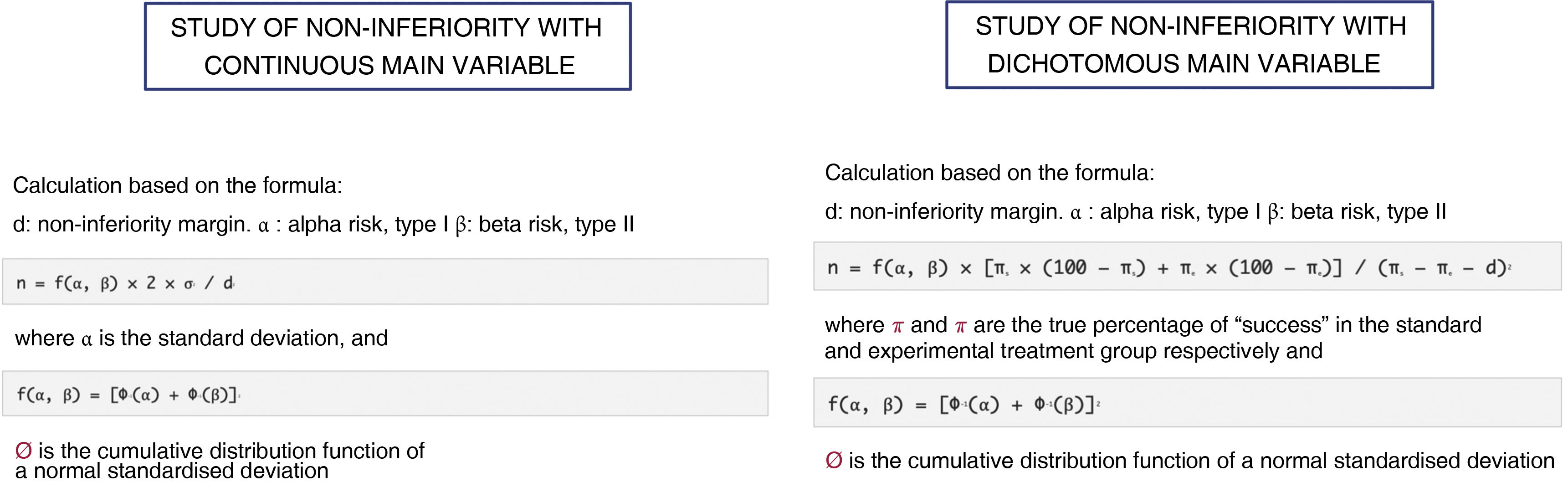Click the 'Dichotomous Main Variable' title box
This screenshot has width=1568, height=487.
[x=1189, y=45]
